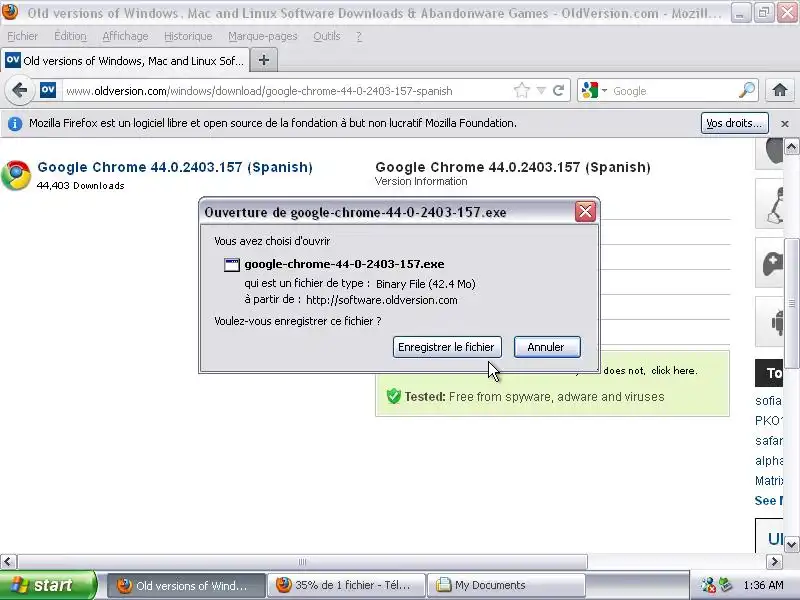Open the Google Chrome 44.0.2403.157 (Spanish) link
Image resolution: width=800 pixels, height=600 pixels.
click(x=175, y=167)
